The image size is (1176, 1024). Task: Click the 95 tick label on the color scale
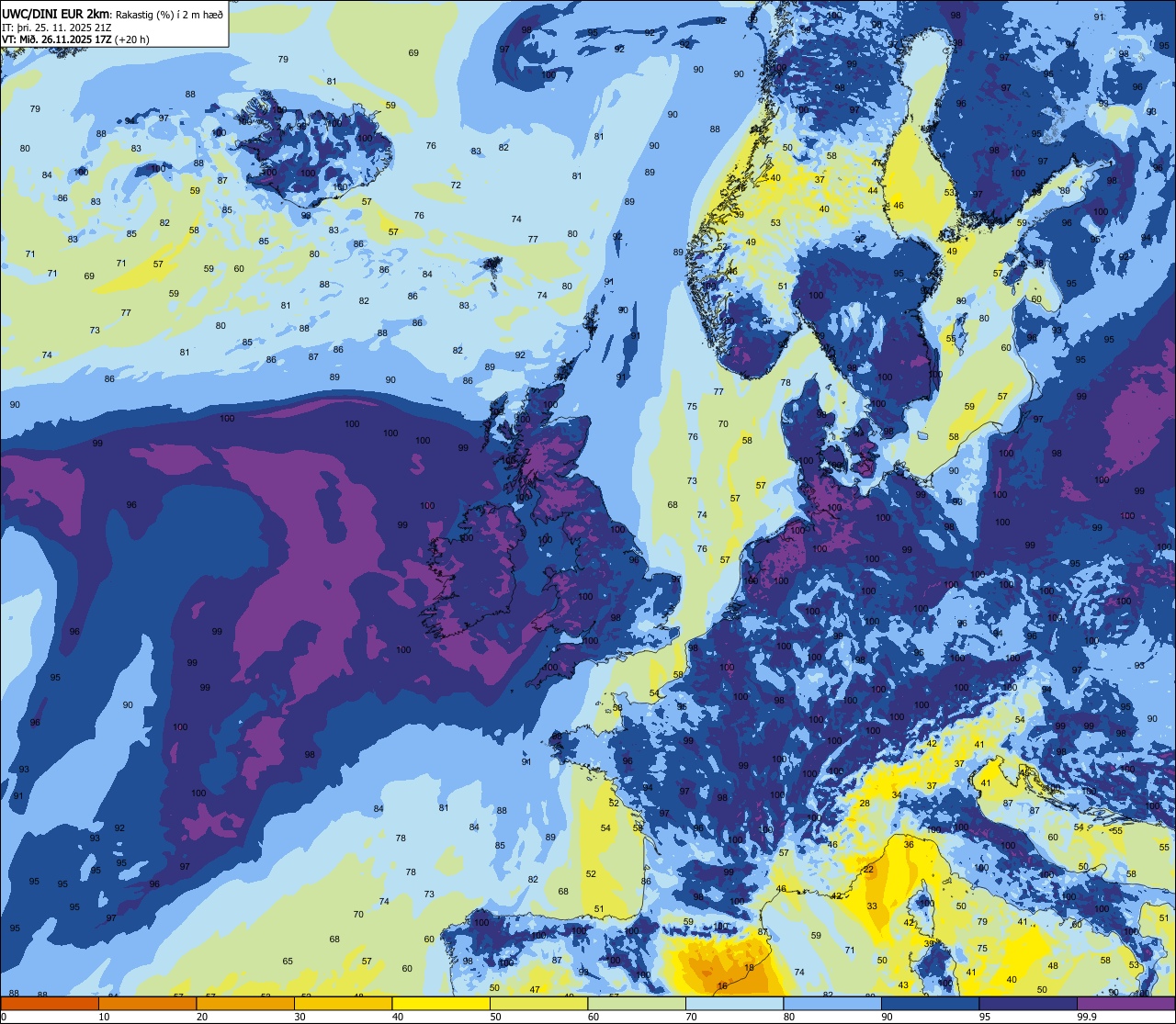(985, 1017)
